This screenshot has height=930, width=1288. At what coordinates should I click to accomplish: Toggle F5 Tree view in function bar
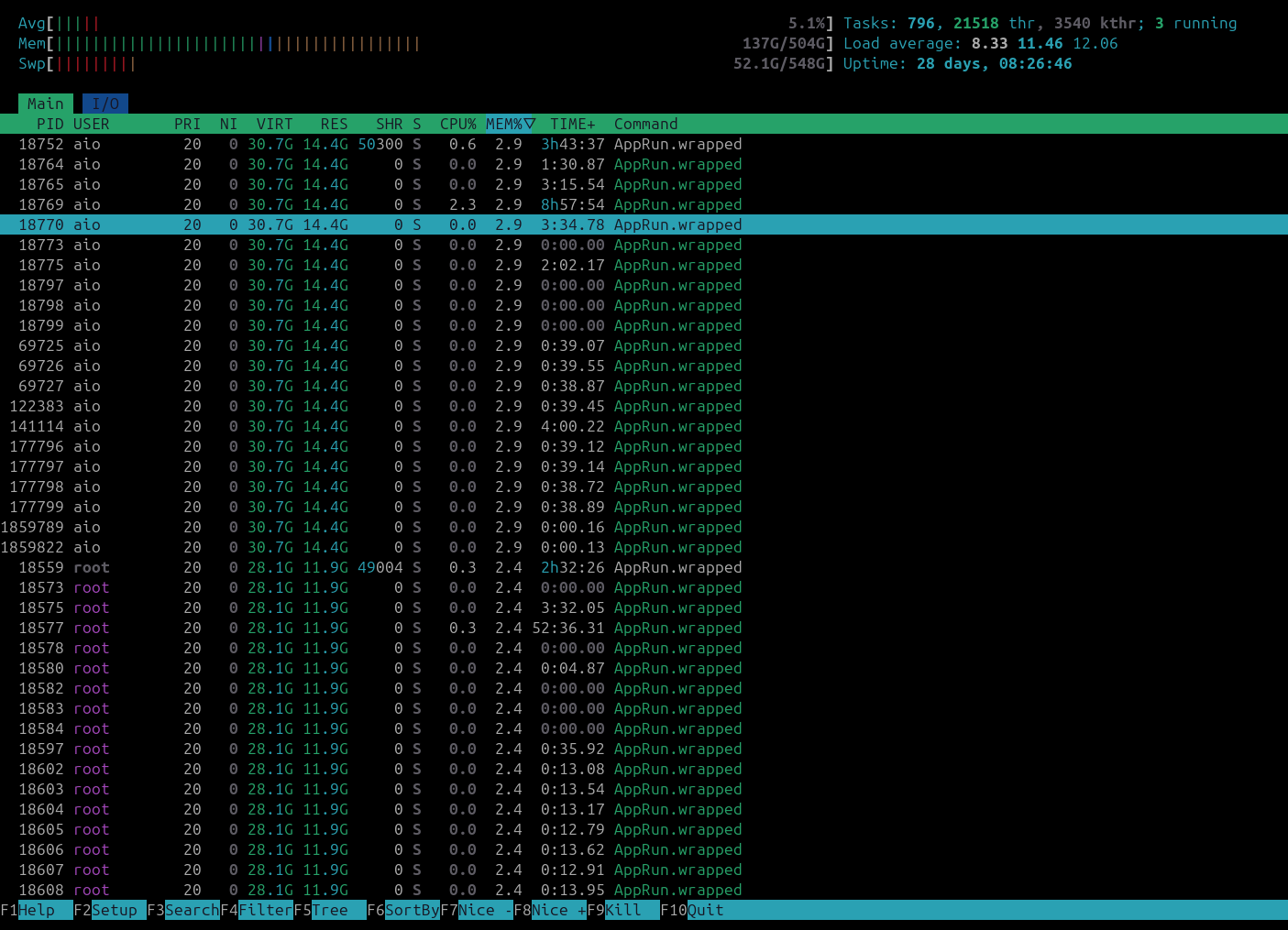pyautogui.click(x=330, y=910)
